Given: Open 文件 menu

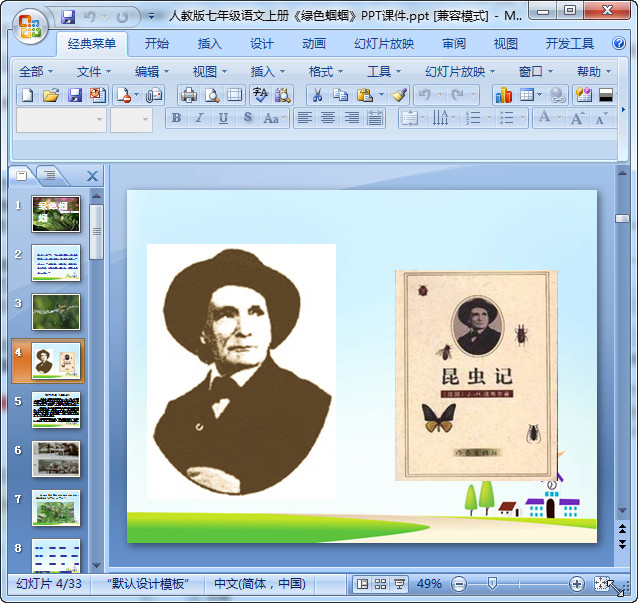Looking at the screenshot, I should click(94, 72).
